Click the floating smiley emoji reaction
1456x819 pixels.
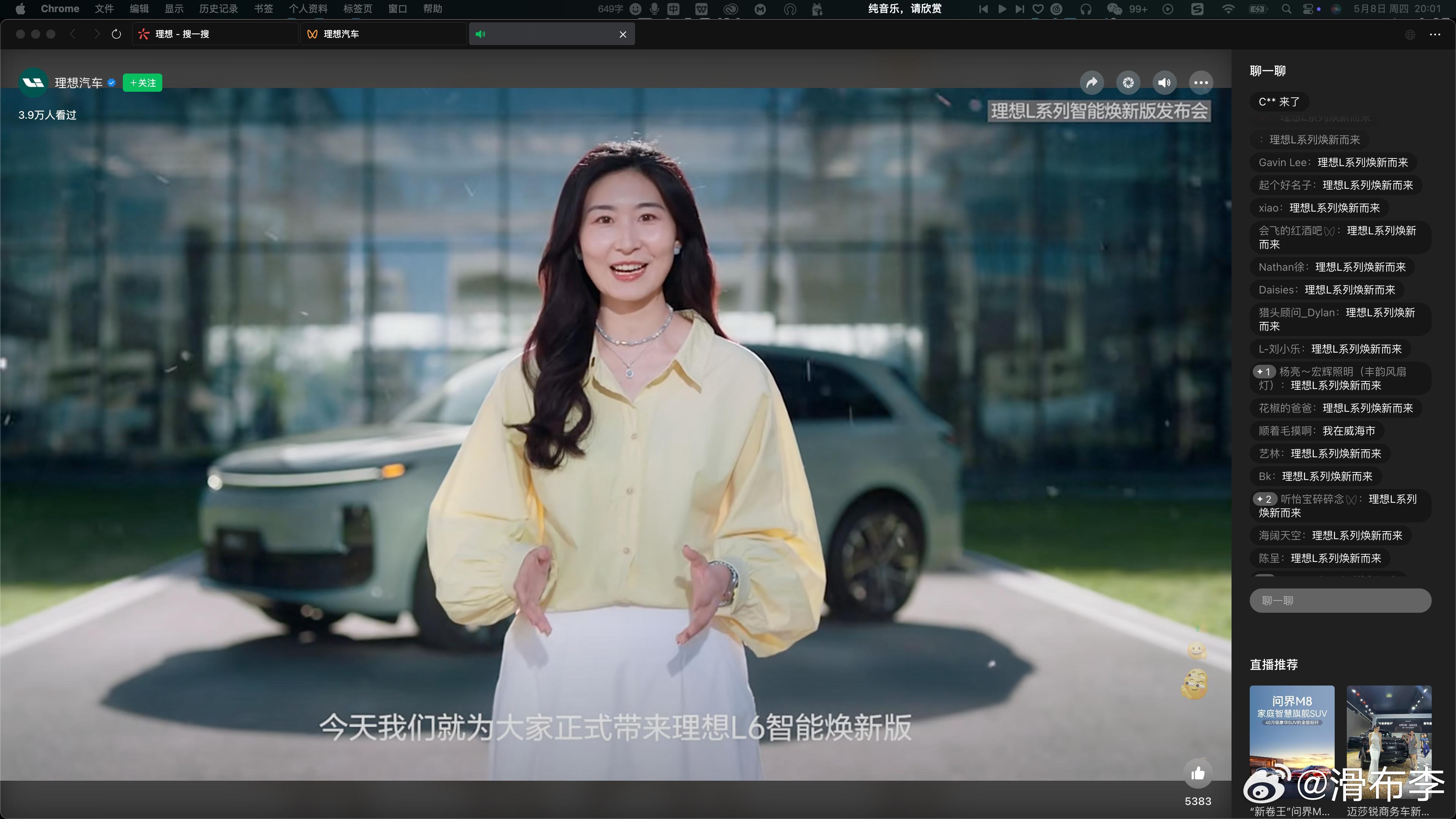[1197, 651]
